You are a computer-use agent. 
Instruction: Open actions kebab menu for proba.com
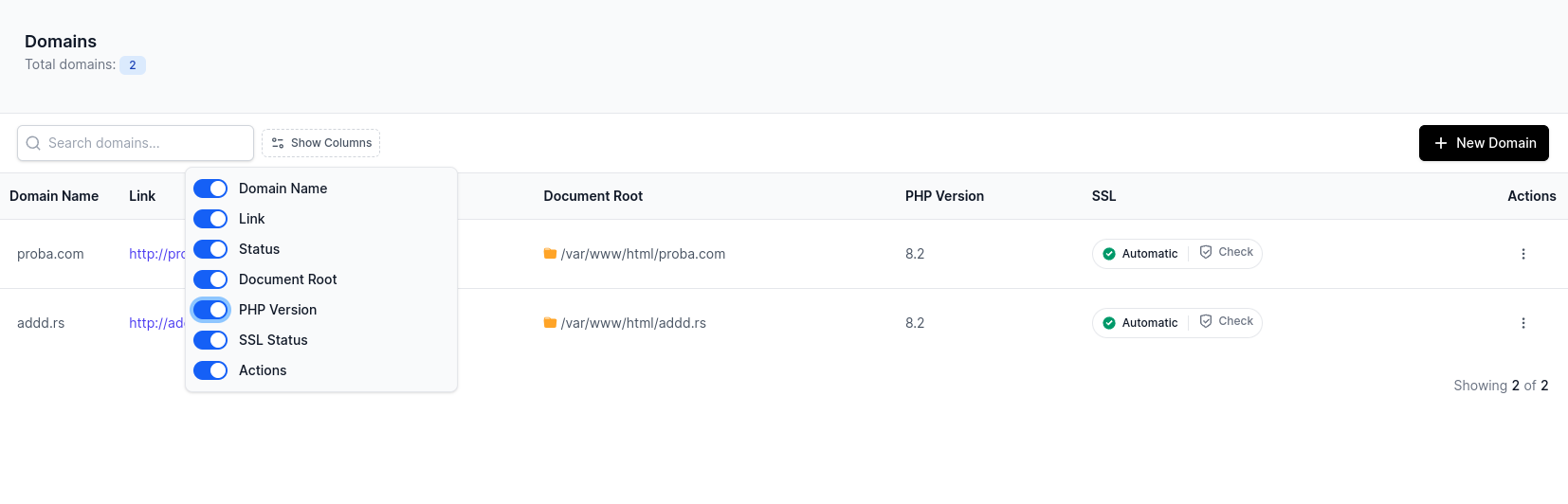[x=1523, y=254]
